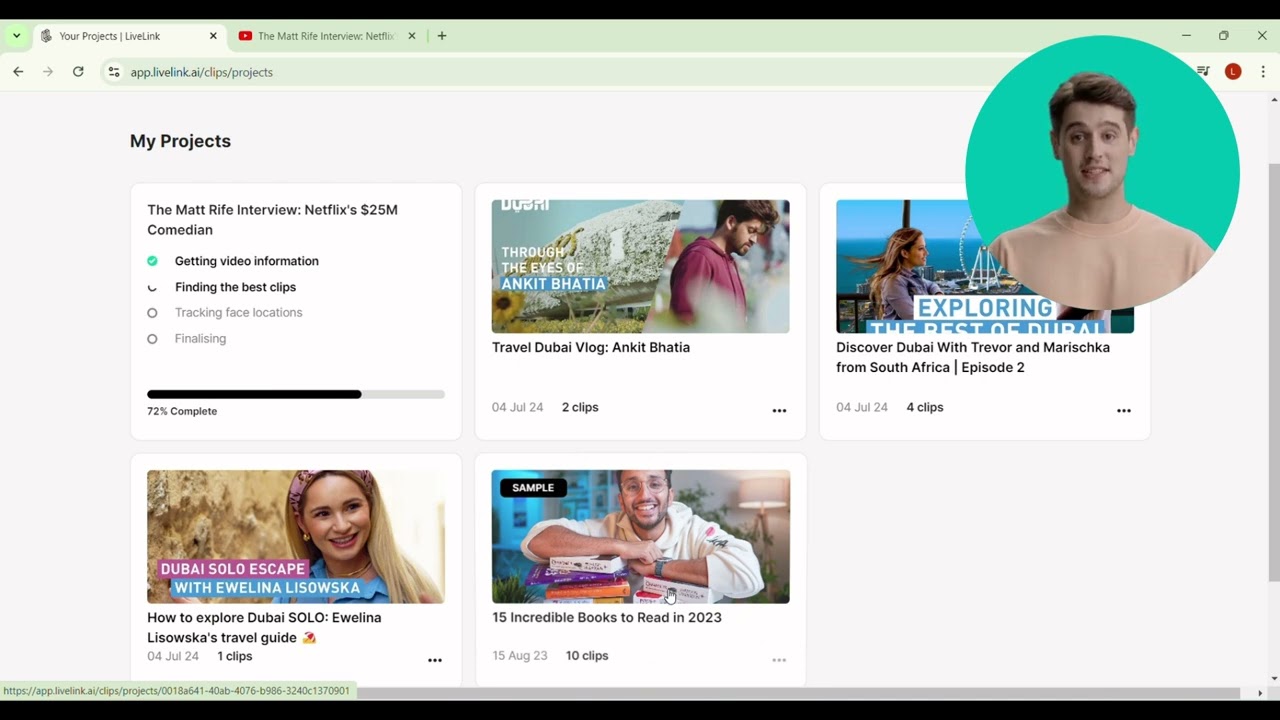Click scroll-right arrow of horizontal scrollbar
Image resolution: width=1280 pixels, height=720 pixels.
click(x=1260, y=693)
